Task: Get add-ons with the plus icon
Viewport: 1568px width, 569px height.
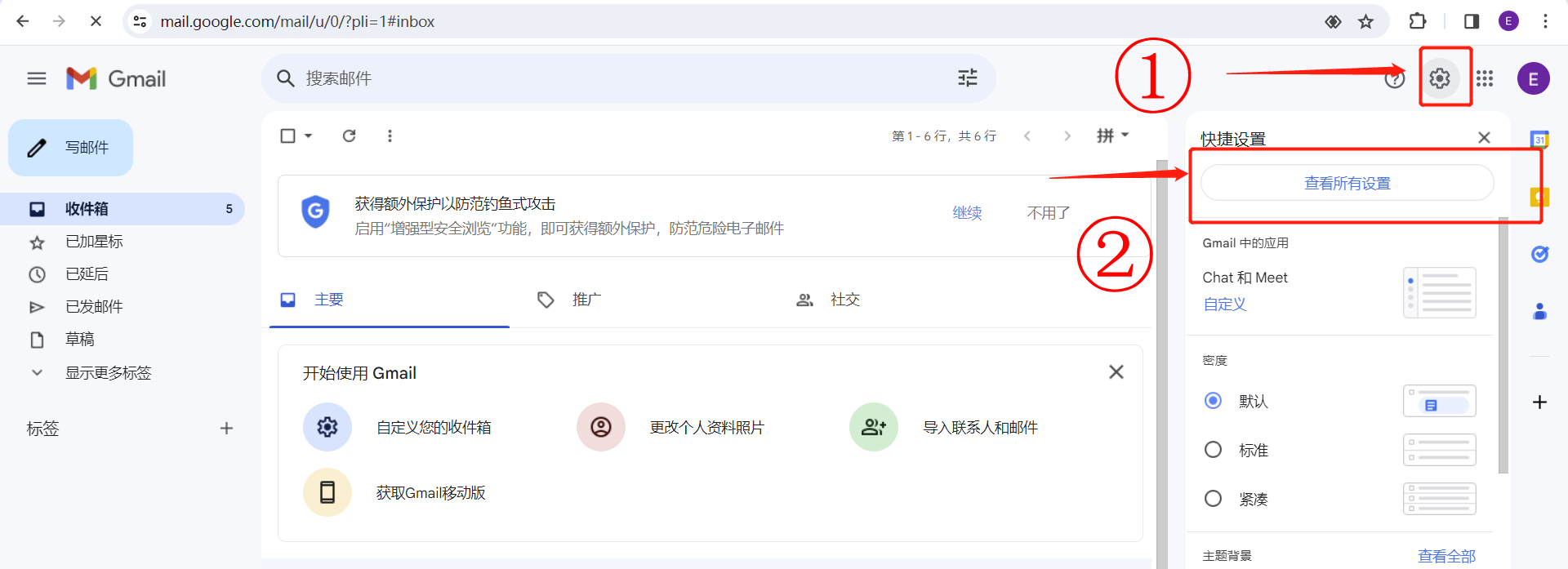Action: pos(1539,402)
